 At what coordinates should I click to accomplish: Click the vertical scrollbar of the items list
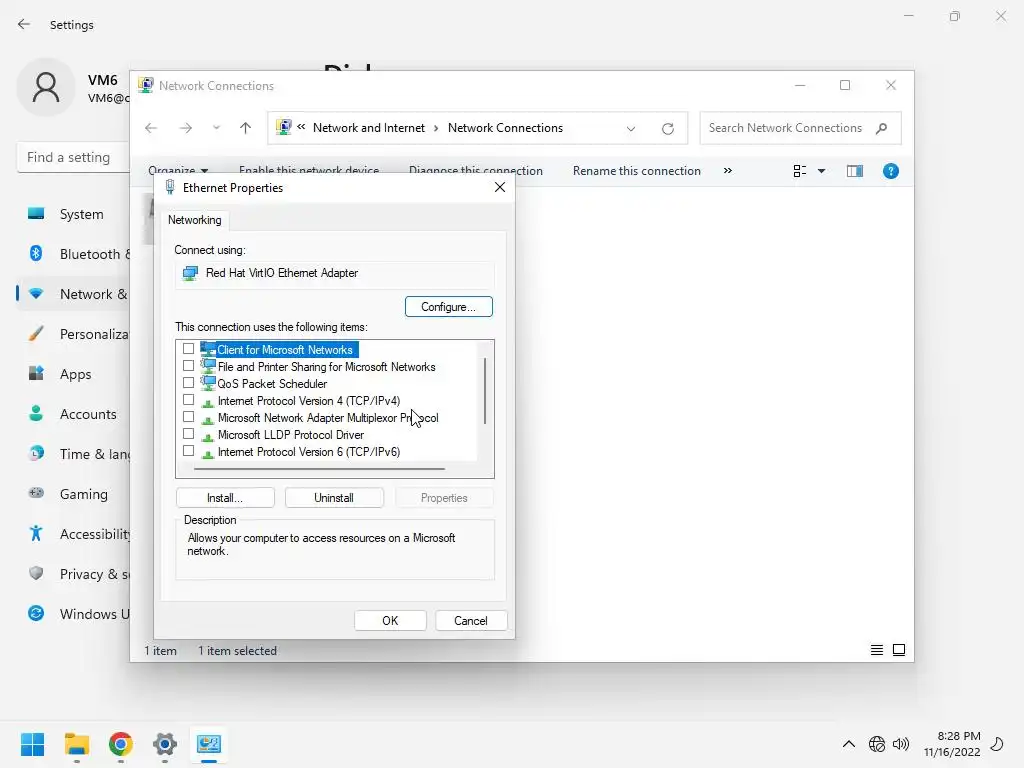[x=485, y=391]
